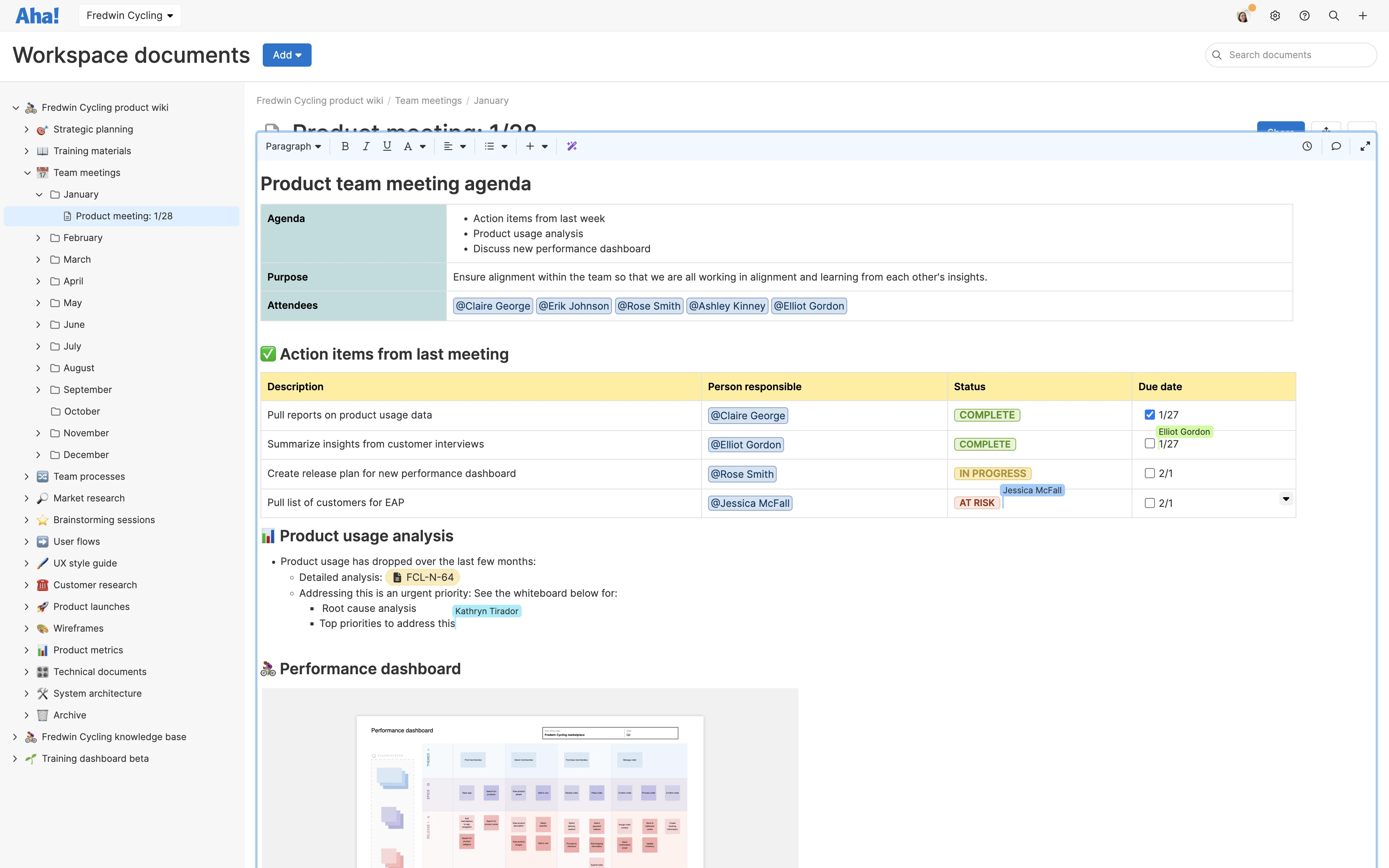Open the Add document menu
This screenshot has width=1389, height=868.
click(287, 55)
